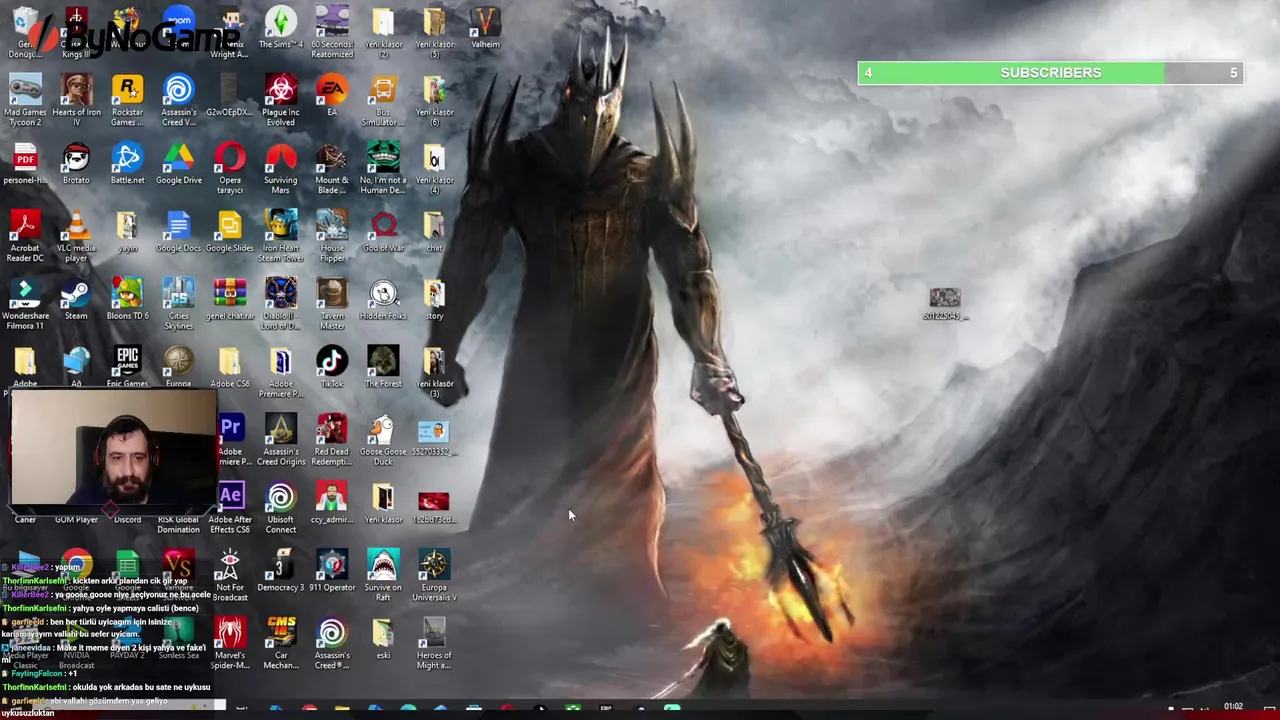Image resolution: width=1280 pixels, height=720 pixels.
Task: Launch Ubisoft Connect shortcut
Action: click(x=281, y=508)
